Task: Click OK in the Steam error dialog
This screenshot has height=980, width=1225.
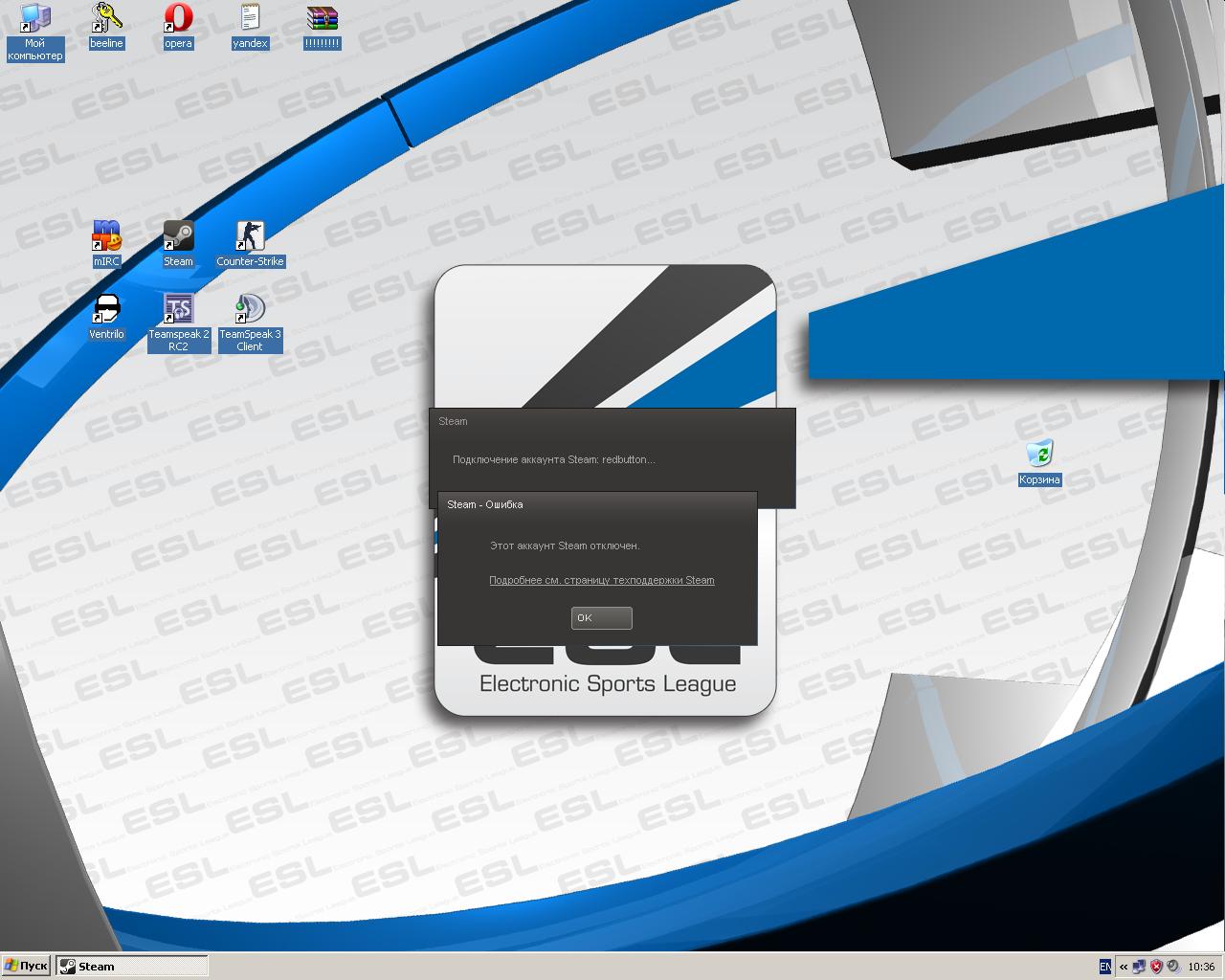Action: [x=602, y=618]
